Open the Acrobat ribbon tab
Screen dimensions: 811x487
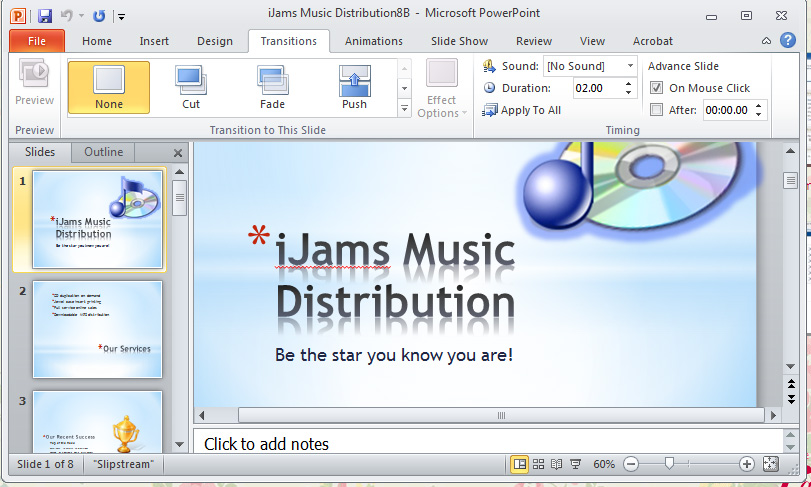pyautogui.click(x=653, y=41)
